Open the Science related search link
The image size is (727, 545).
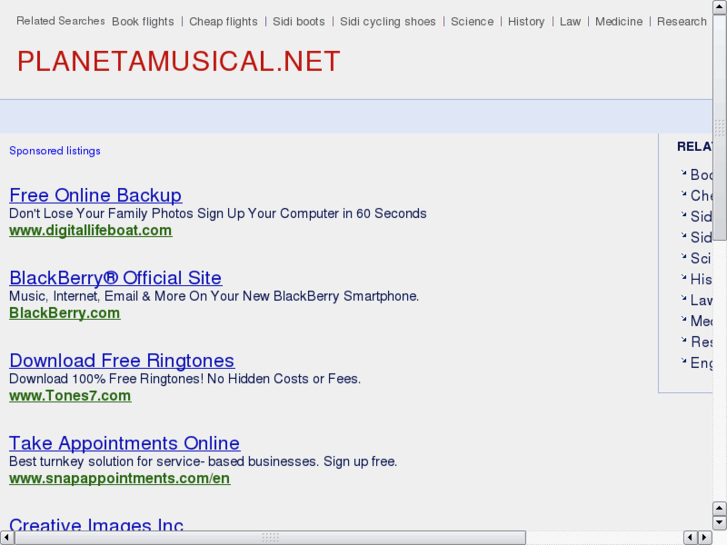pyautogui.click(x=472, y=22)
